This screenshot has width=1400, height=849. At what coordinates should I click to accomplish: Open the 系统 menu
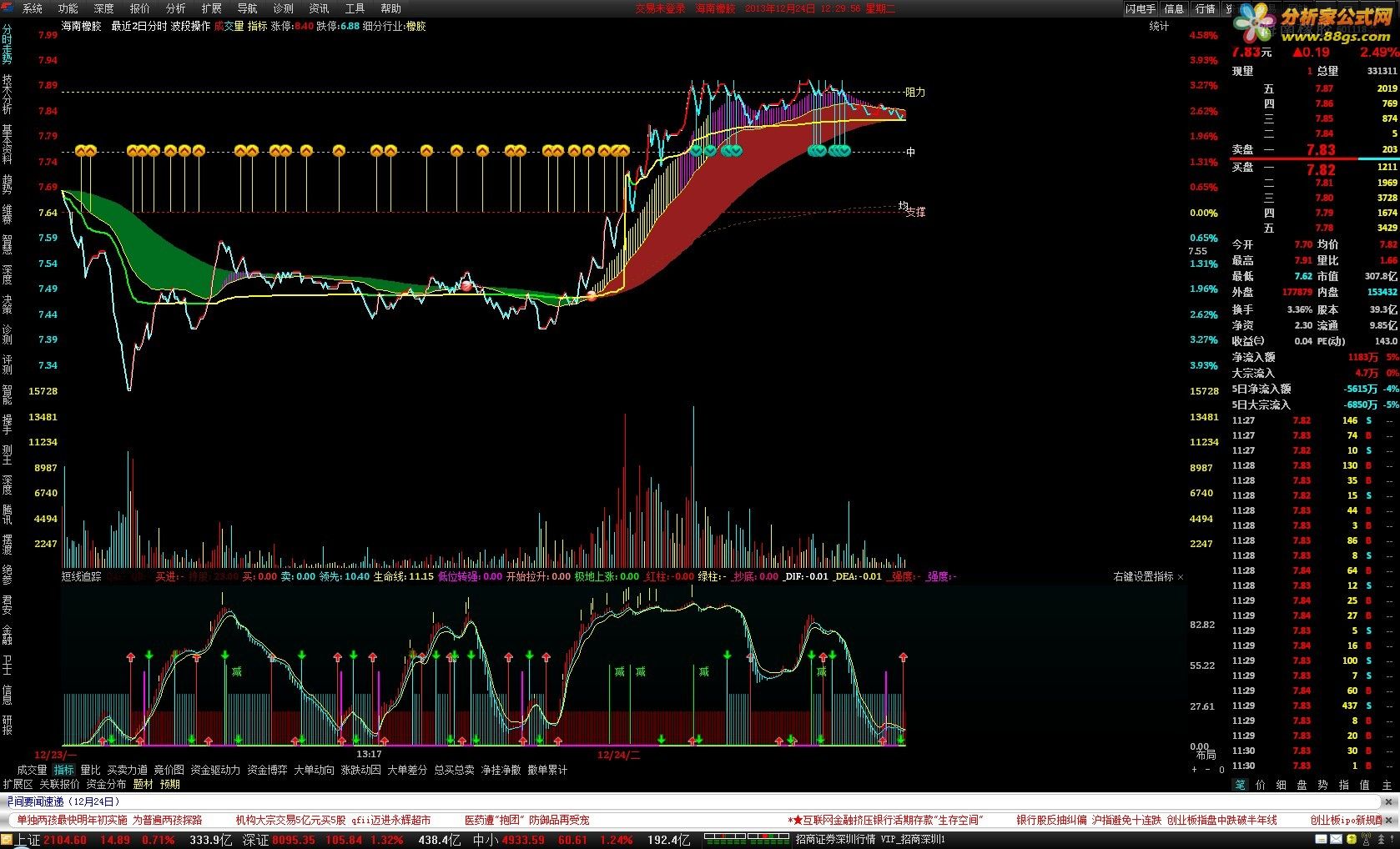(32, 8)
